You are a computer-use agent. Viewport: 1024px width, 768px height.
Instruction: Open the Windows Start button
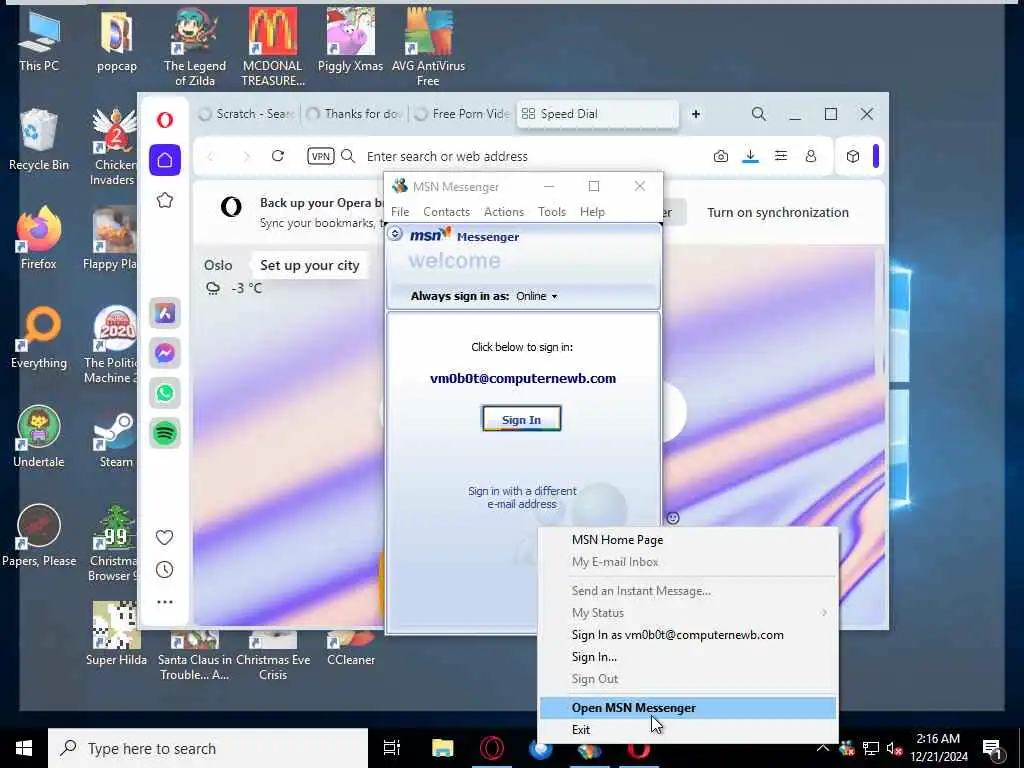[24, 748]
